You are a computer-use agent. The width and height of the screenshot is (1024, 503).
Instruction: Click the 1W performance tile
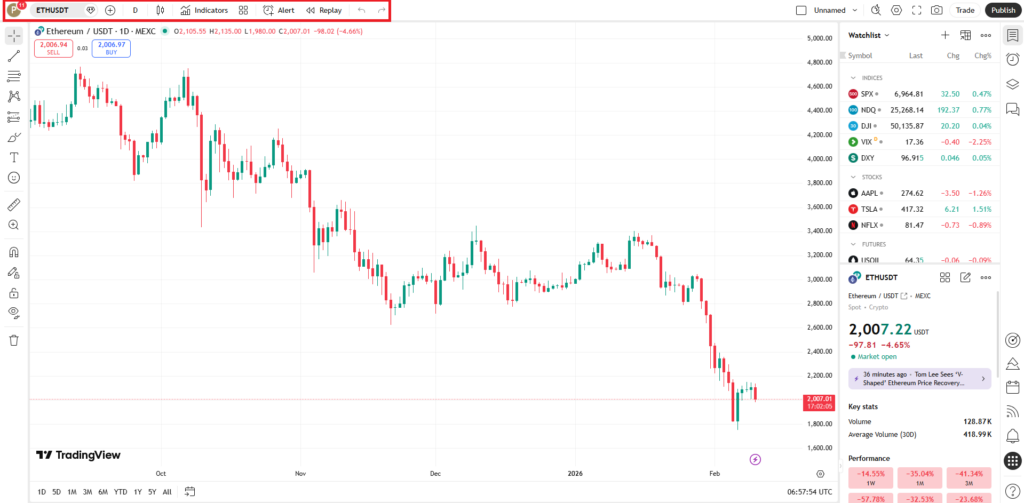tap(872, 476)
